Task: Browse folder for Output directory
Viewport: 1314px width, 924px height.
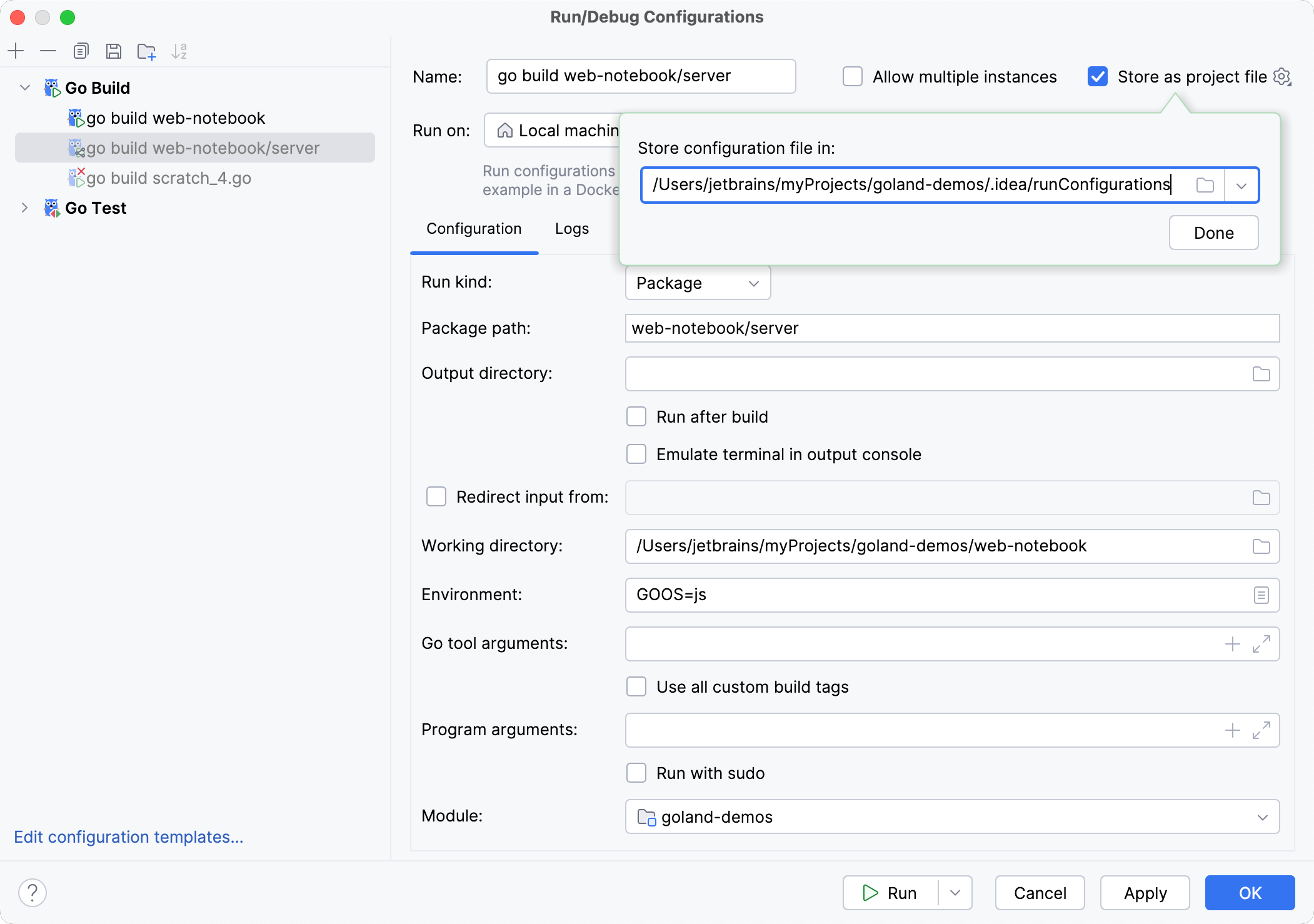Action: [1261, 374]
